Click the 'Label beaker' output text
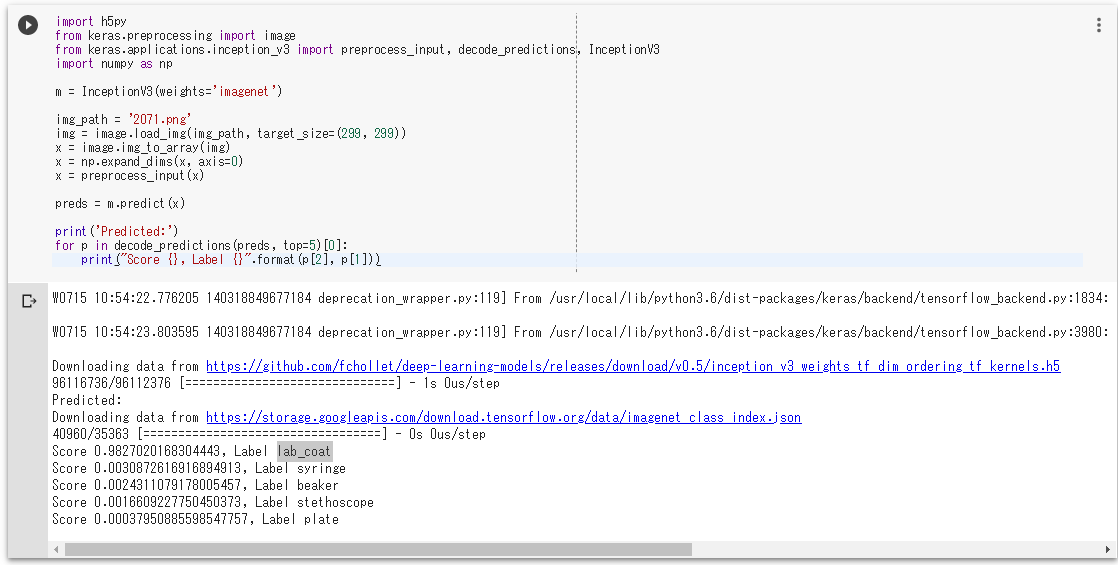Viewport: 1118px width, 565px height. pos(297,485)
